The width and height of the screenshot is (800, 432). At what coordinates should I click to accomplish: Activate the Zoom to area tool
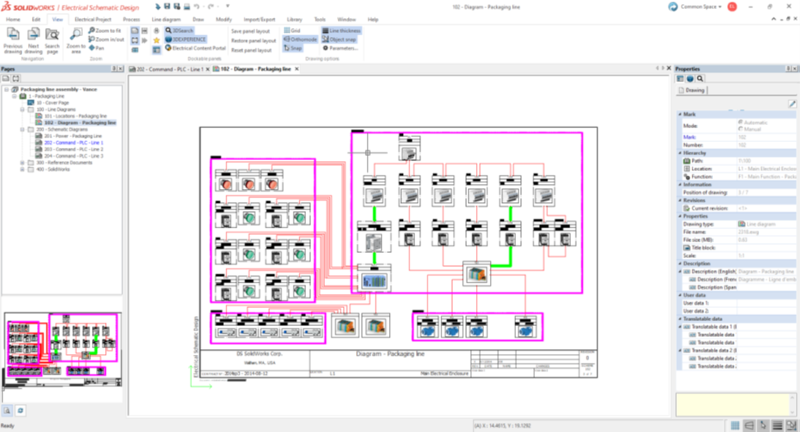[76, 40]
